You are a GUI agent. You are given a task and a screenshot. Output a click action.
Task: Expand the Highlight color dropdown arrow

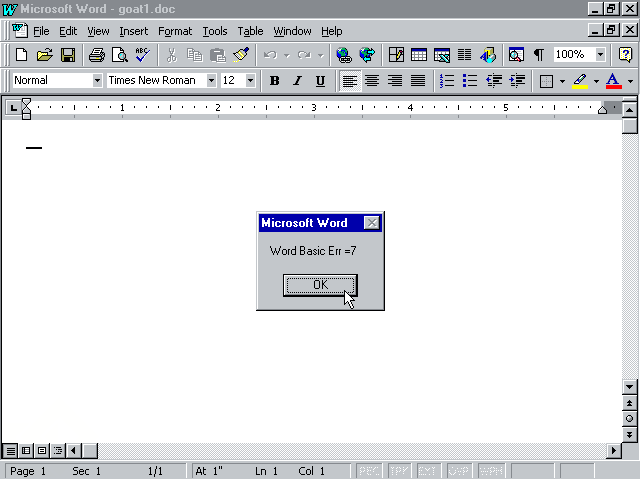(596, 81)
